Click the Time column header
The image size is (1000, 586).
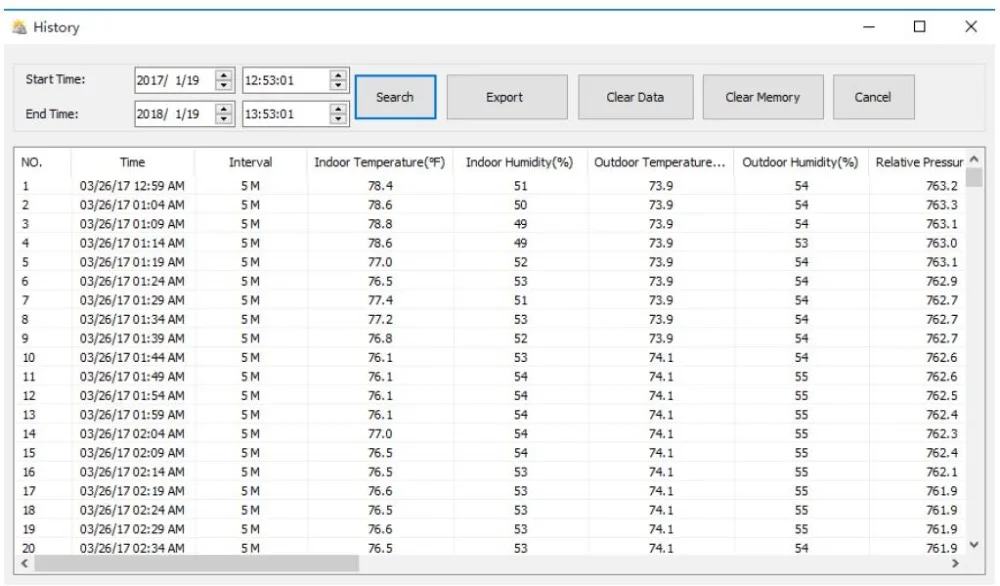click(x=132, y=162)
